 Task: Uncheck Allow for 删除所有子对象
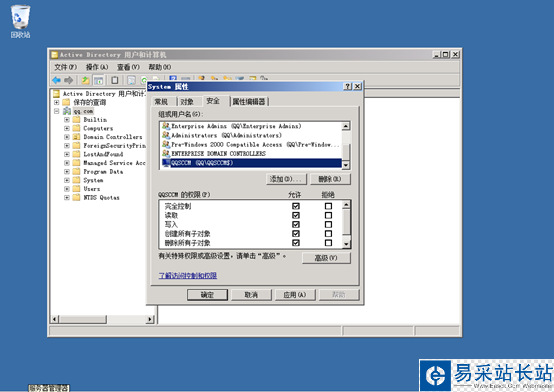[296, 242]
